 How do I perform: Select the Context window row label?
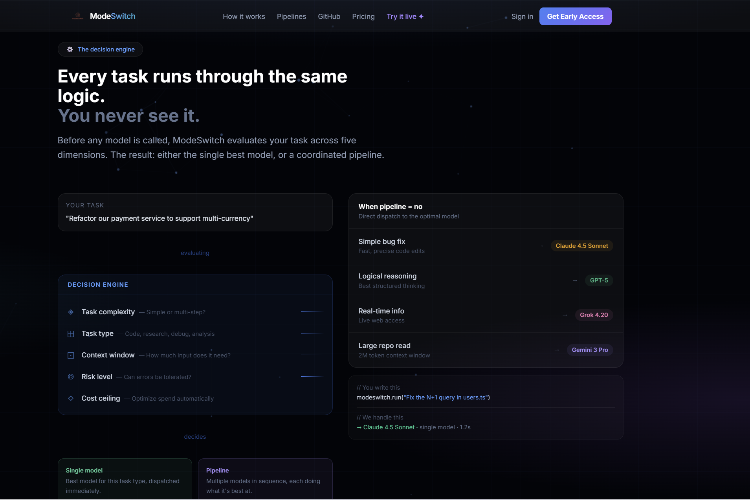108,355
